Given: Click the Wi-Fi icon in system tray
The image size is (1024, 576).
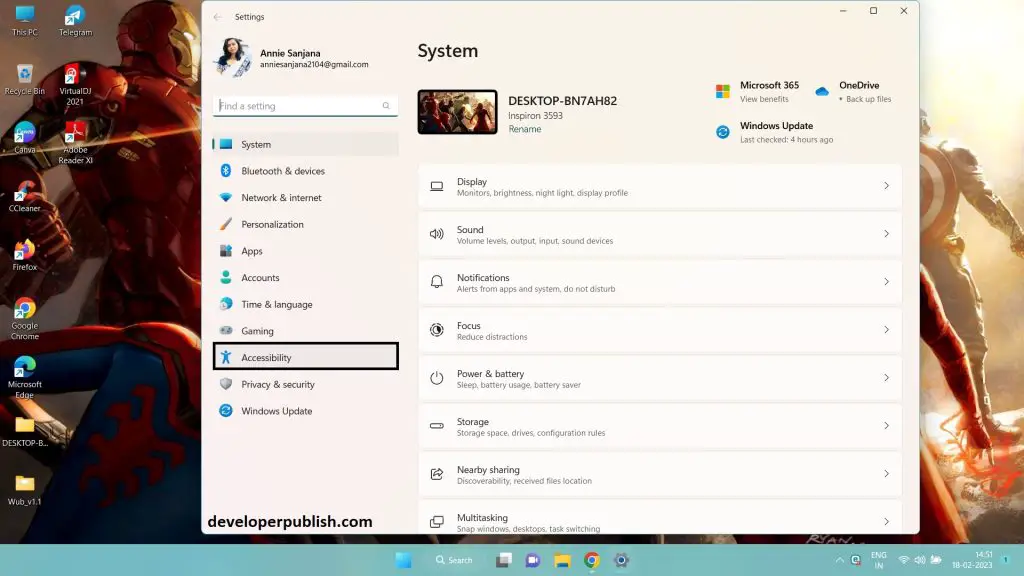Looking at the screenshot, I should (904, 560).
